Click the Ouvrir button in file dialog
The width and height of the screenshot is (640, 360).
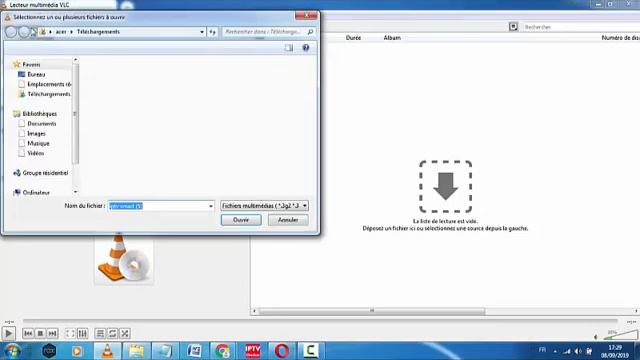[241, 220]
